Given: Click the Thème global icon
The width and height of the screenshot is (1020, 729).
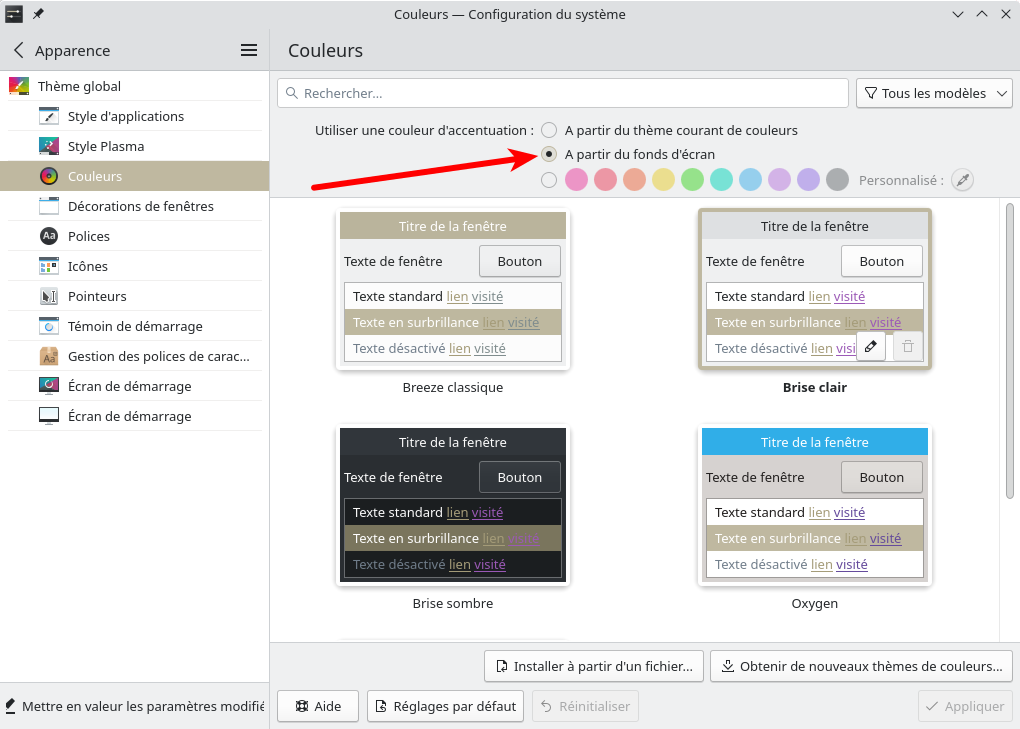Looking at the screenshot, I should (x=19, y=86).
